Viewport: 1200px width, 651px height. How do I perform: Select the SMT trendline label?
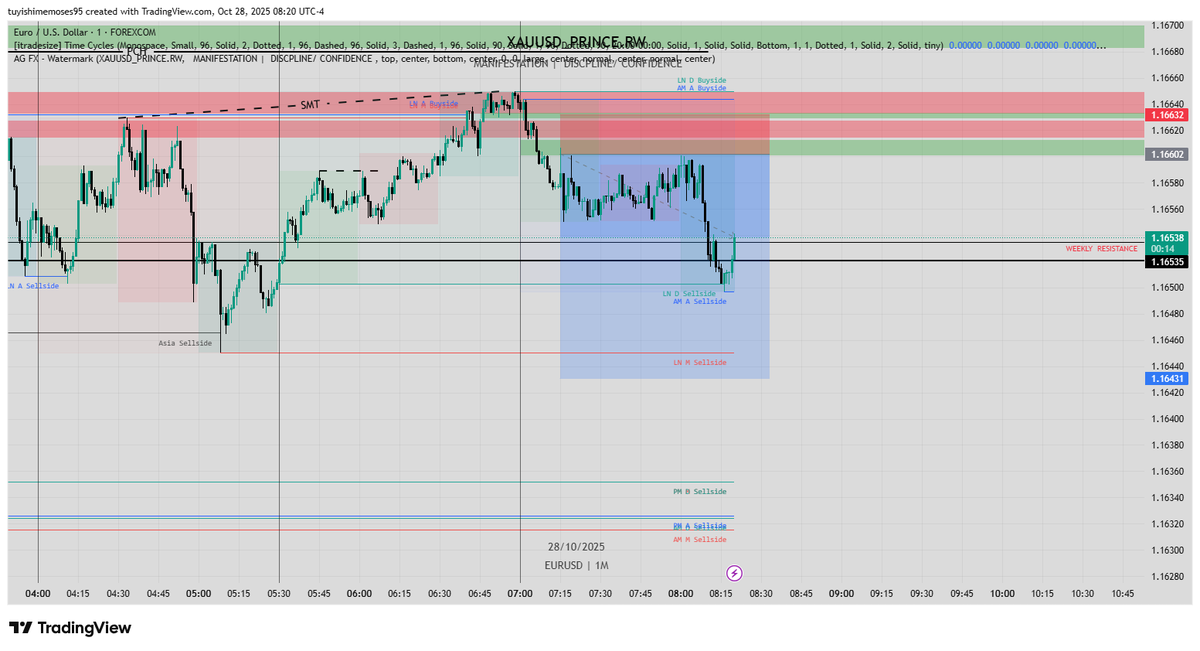point(310,105)
